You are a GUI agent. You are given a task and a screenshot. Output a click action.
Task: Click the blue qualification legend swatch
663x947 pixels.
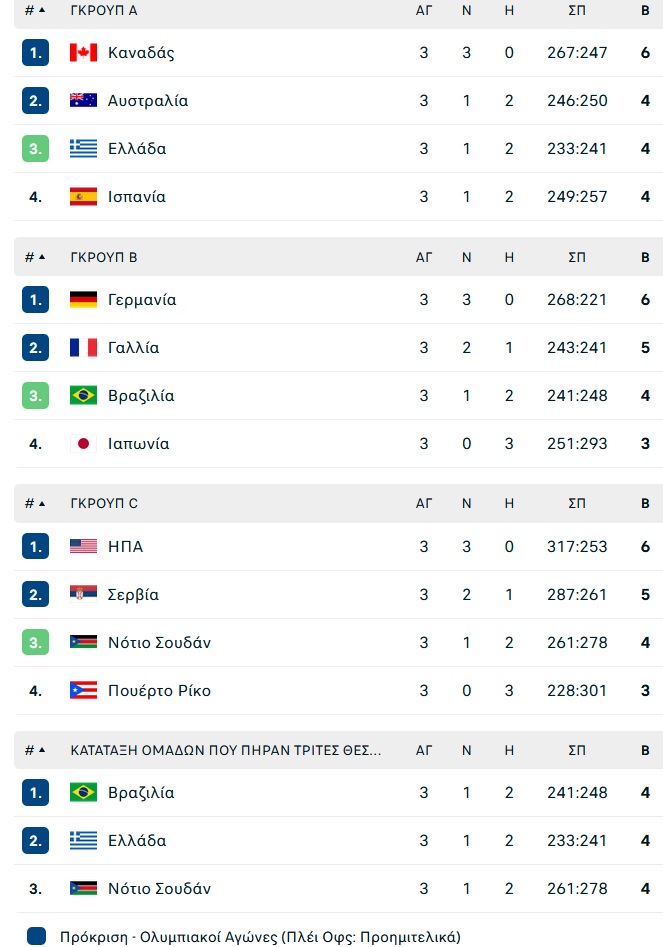tap(37, 936)
